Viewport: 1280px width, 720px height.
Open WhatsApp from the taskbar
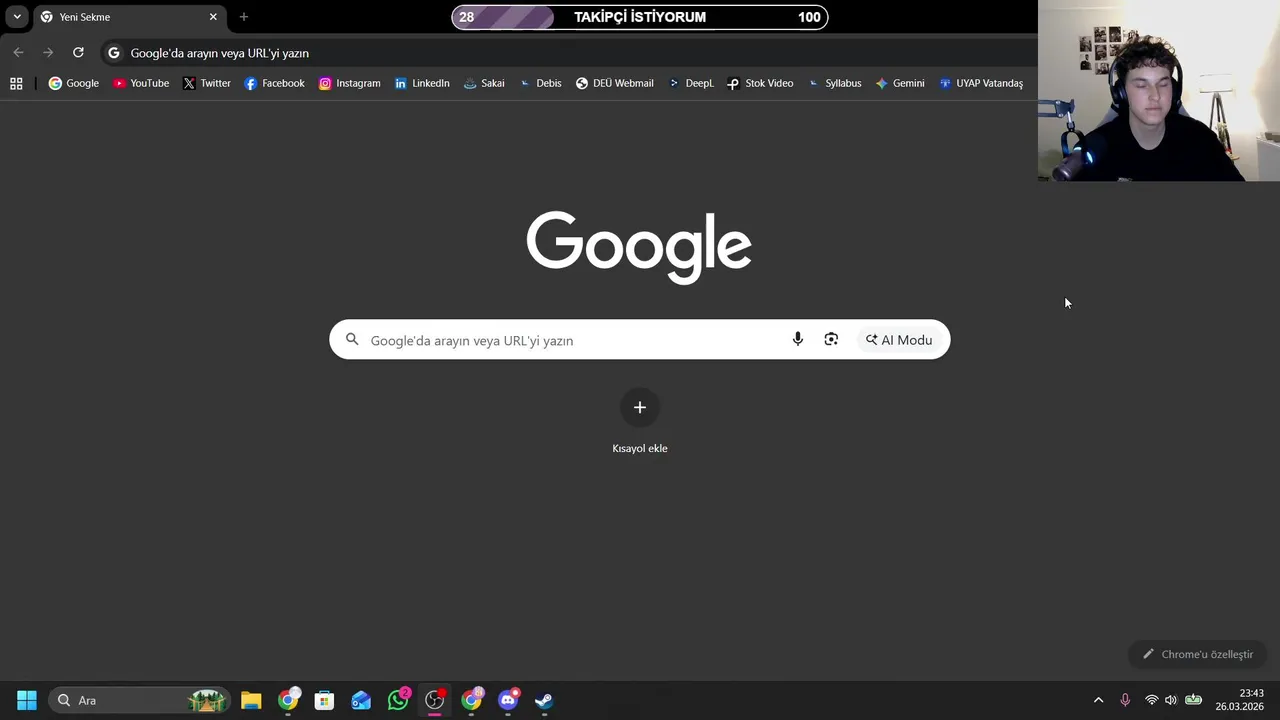tap(398, 700)
